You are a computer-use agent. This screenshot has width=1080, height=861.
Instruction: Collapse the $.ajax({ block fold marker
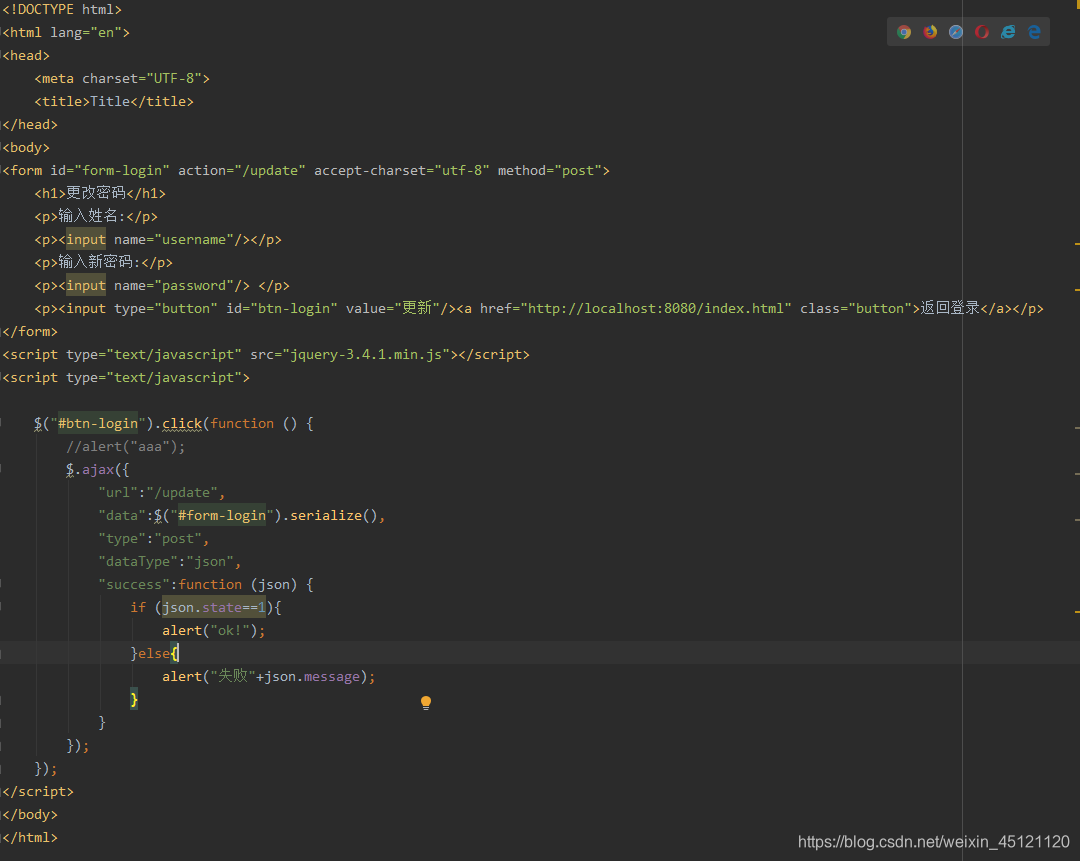pyautogui.click(x=1, y=469)
